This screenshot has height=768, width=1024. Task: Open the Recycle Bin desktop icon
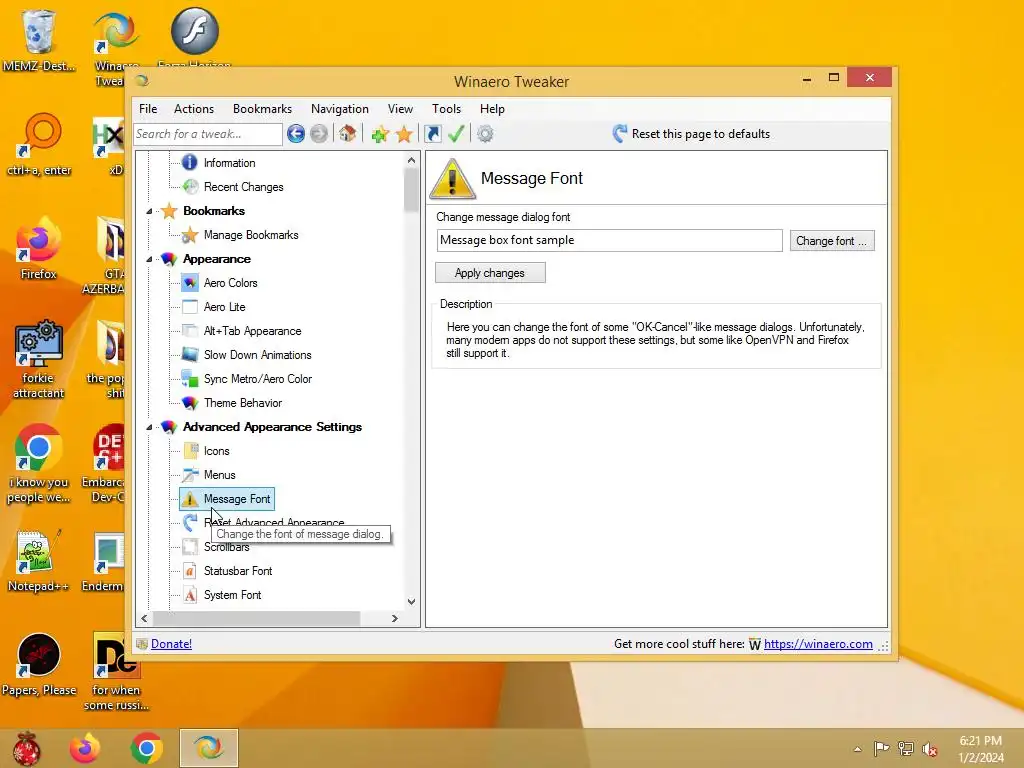pyautogui.click(x=39, y=39)
